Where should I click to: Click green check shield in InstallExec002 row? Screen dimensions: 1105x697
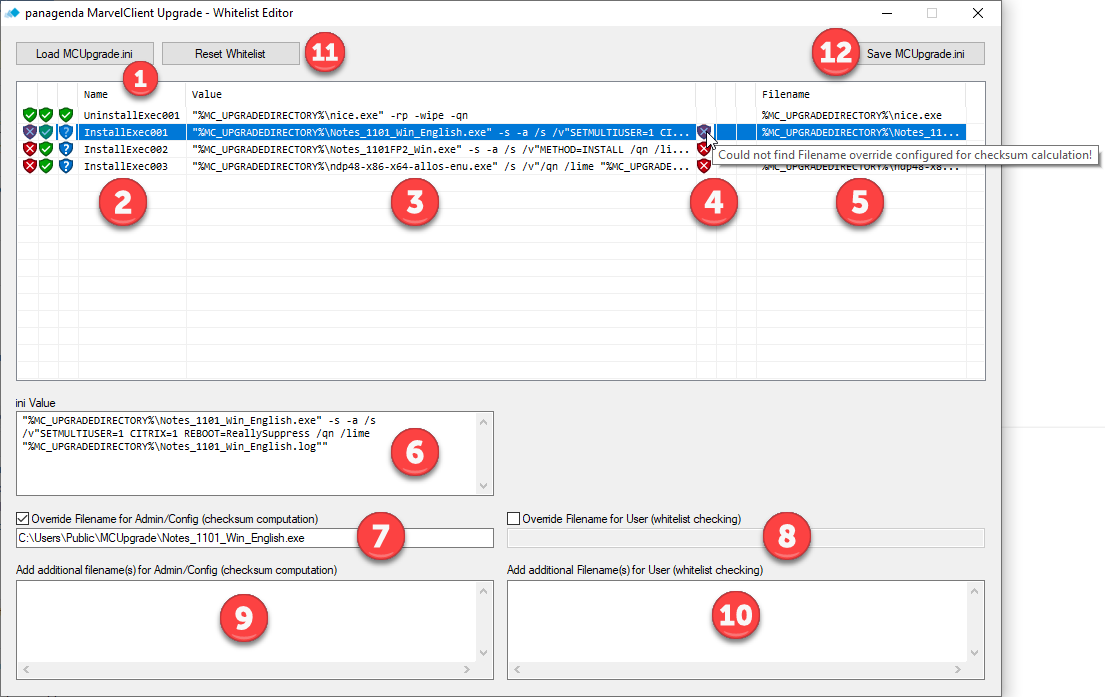pos(47,149)
